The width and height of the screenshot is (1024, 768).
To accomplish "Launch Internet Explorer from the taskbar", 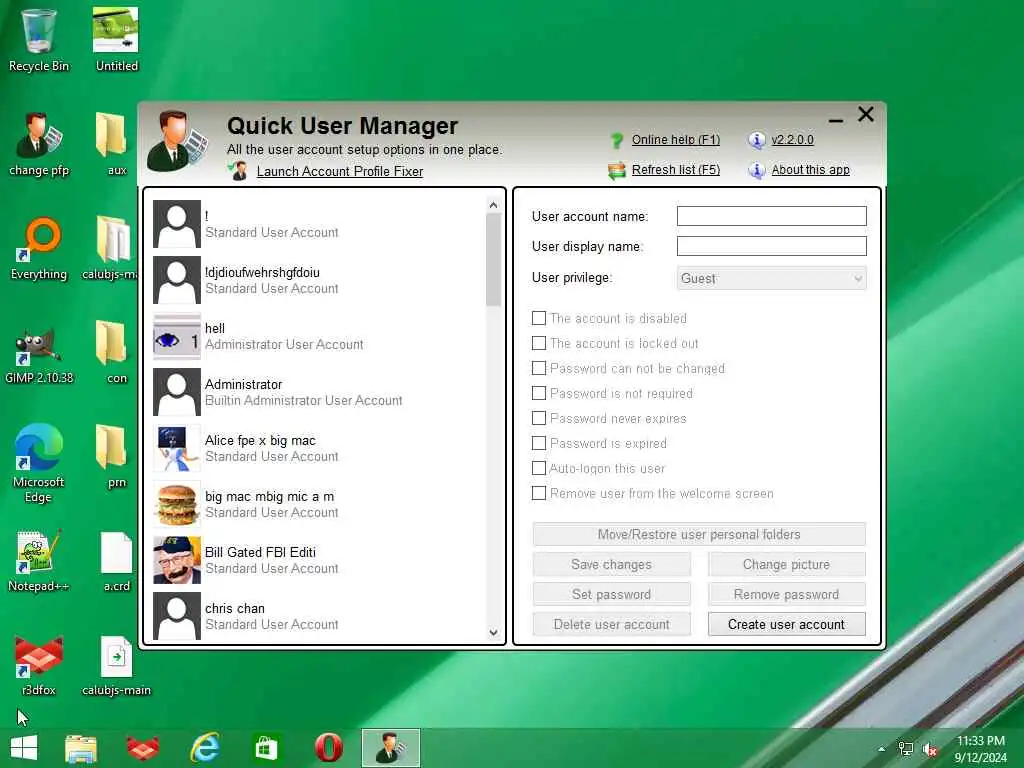I will point(204,748).
